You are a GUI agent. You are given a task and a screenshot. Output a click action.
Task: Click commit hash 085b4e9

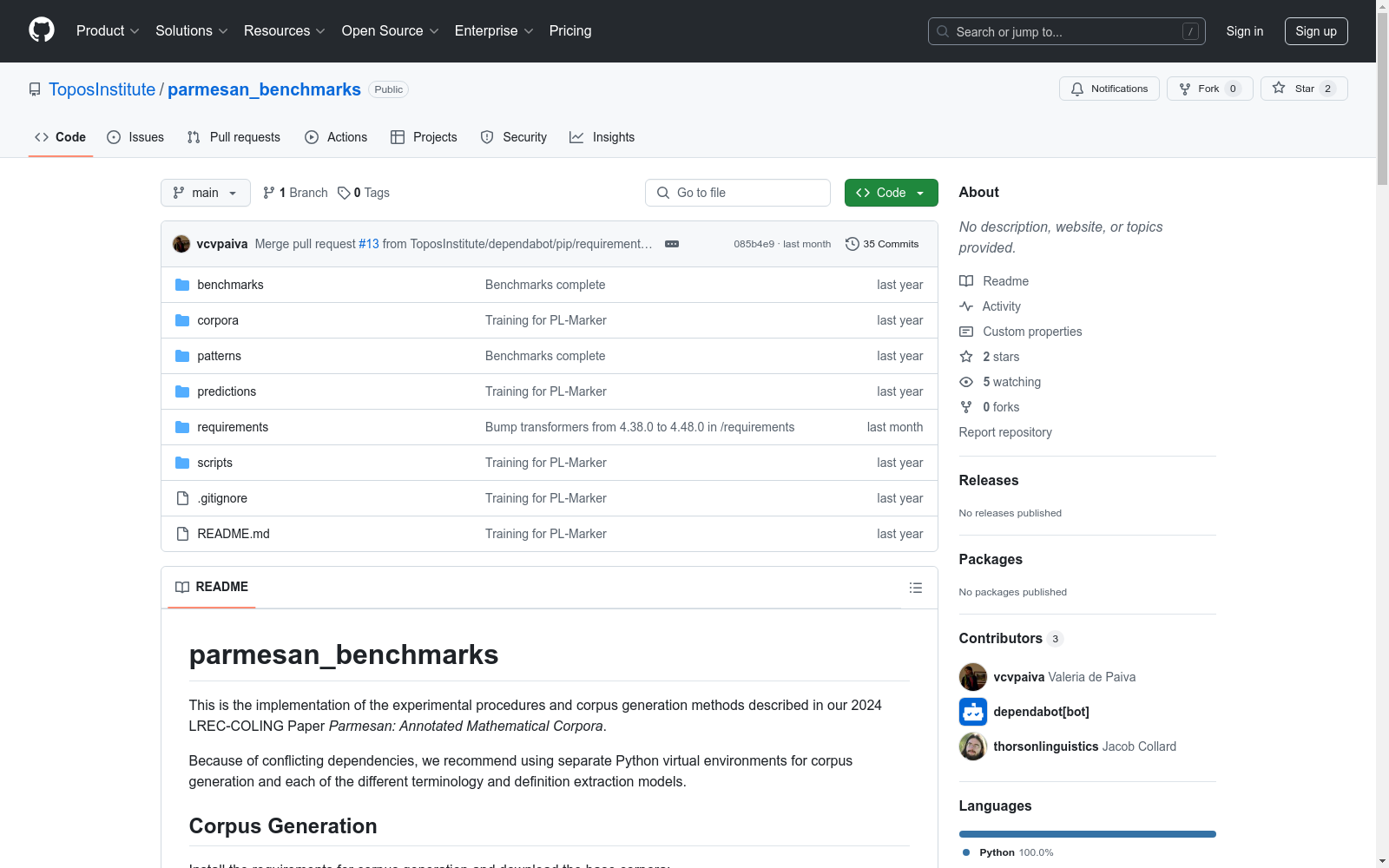[x=754, y=244]
